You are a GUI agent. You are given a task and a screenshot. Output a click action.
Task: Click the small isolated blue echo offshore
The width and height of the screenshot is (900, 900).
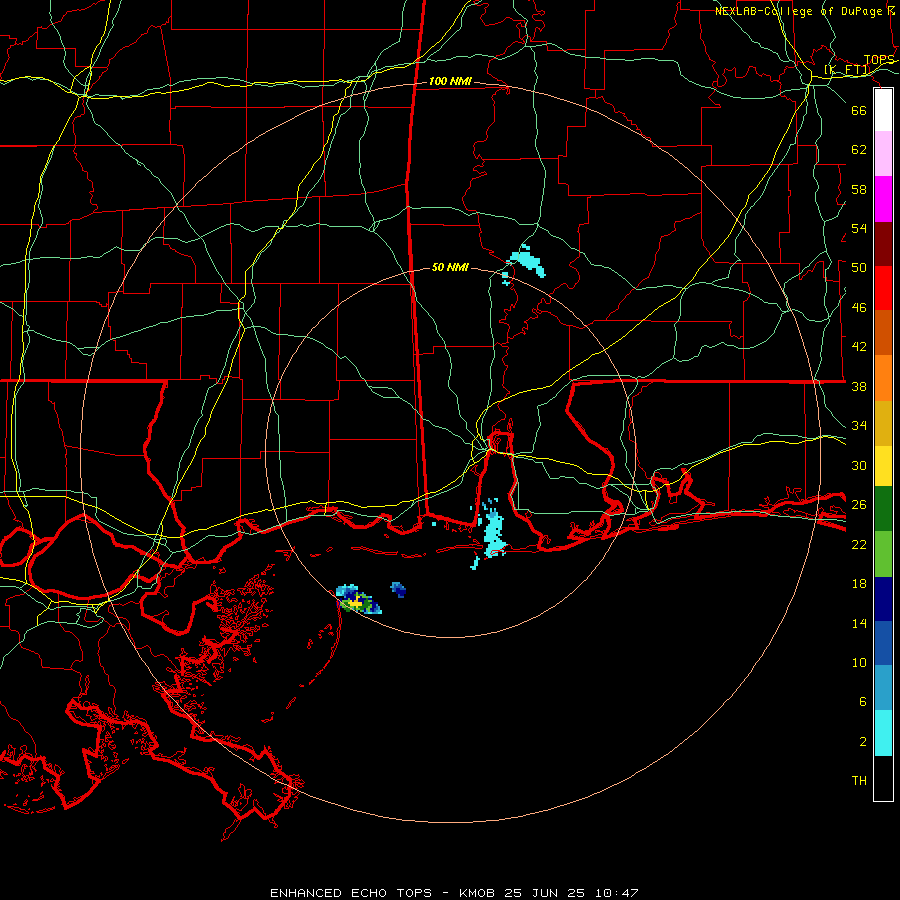(398, 589)
